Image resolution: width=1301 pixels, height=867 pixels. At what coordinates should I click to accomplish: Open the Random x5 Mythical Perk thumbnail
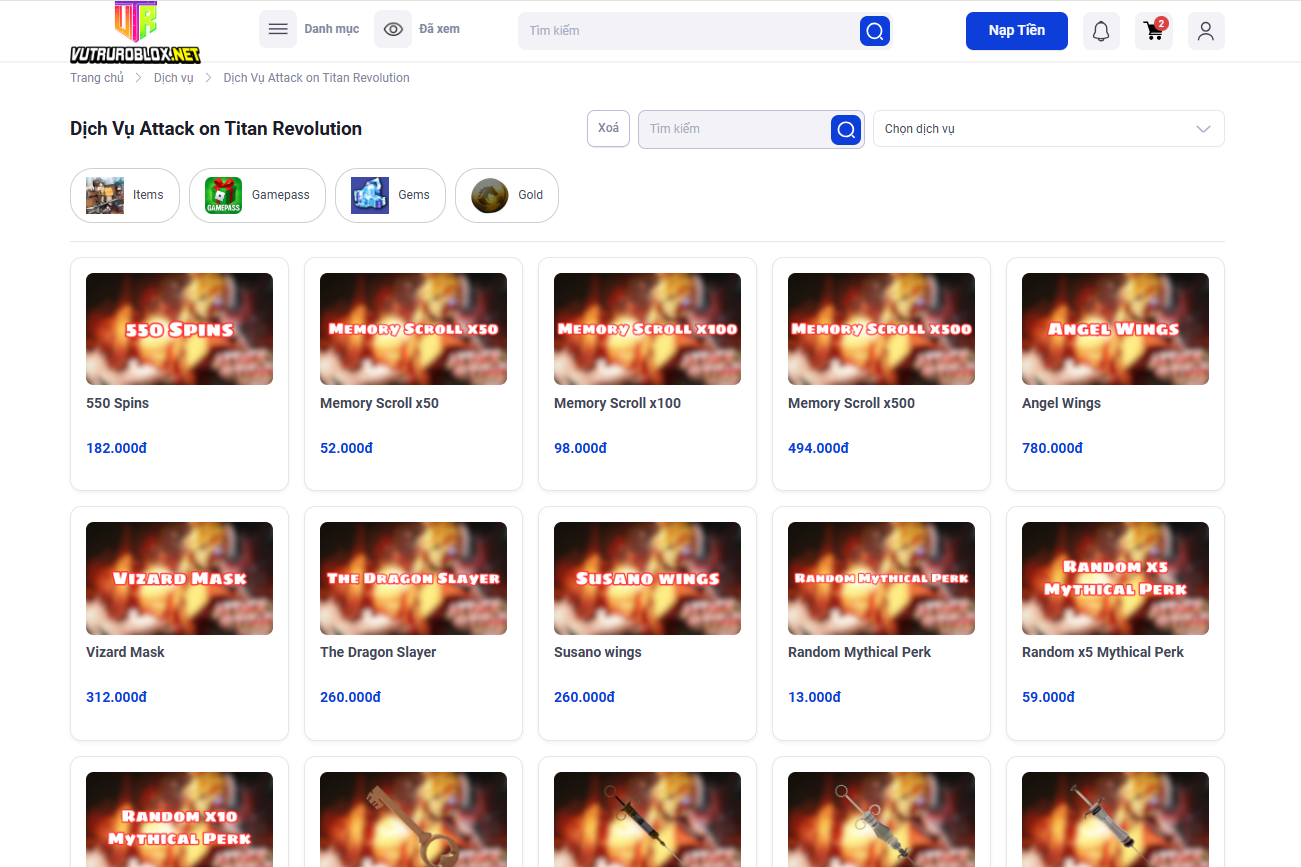[1116, 578]
